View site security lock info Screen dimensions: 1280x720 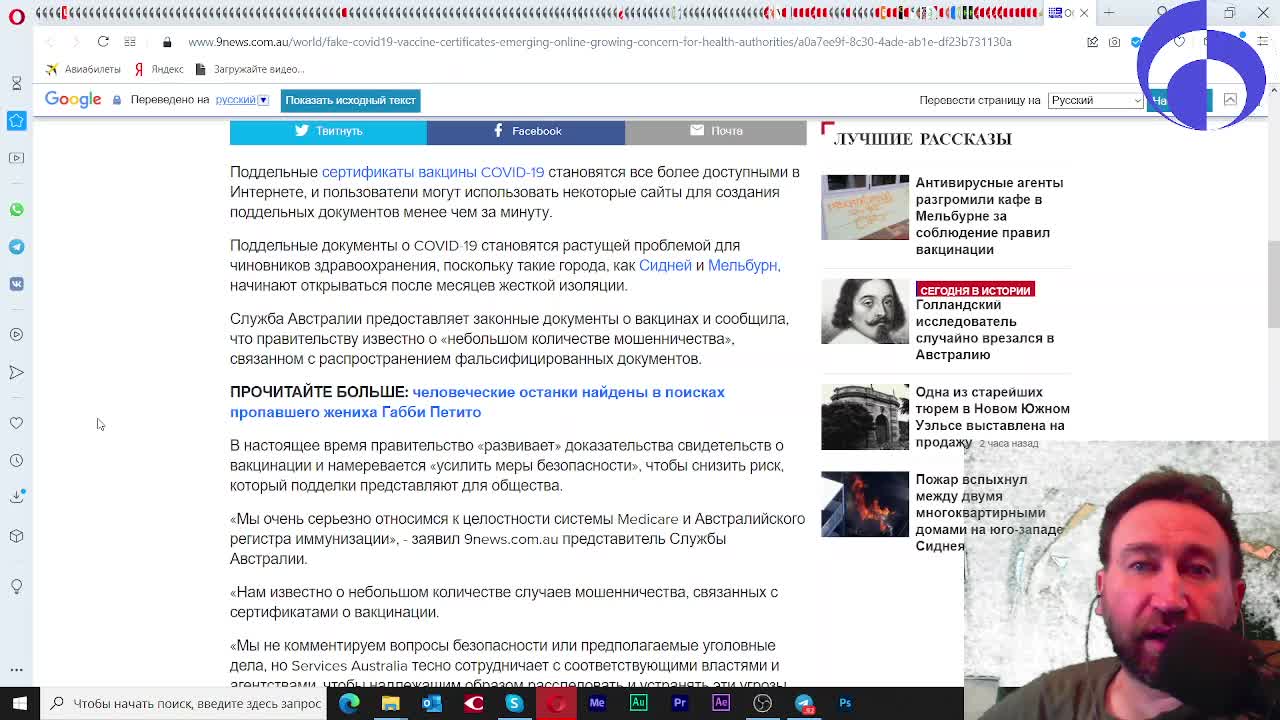(x=167, y=42)
